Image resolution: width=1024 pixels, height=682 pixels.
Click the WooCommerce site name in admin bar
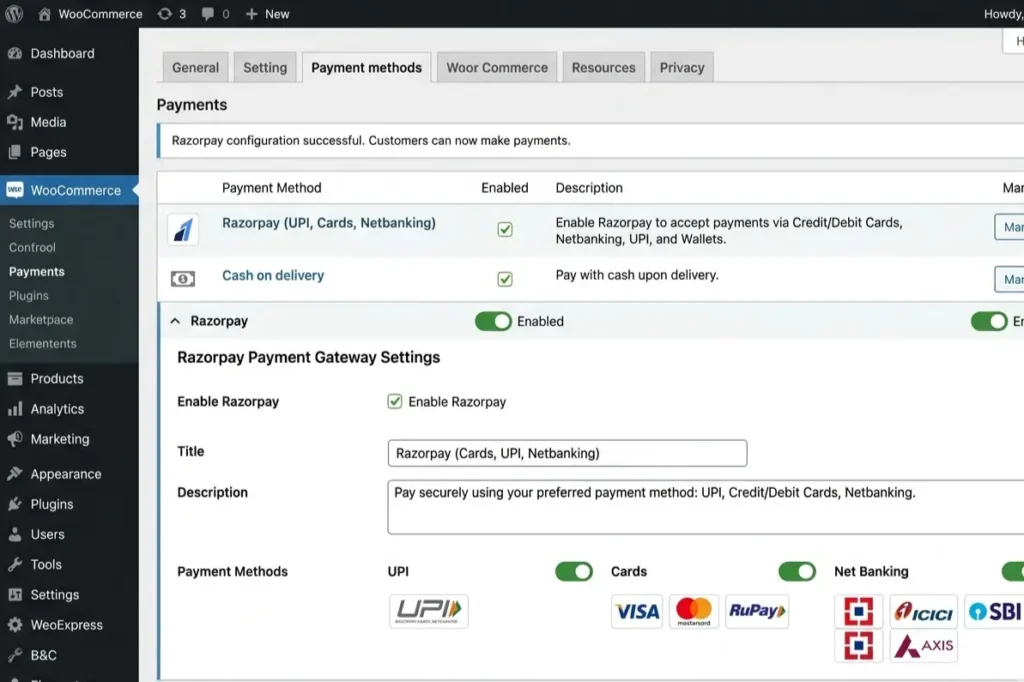(x=100, y=14)
